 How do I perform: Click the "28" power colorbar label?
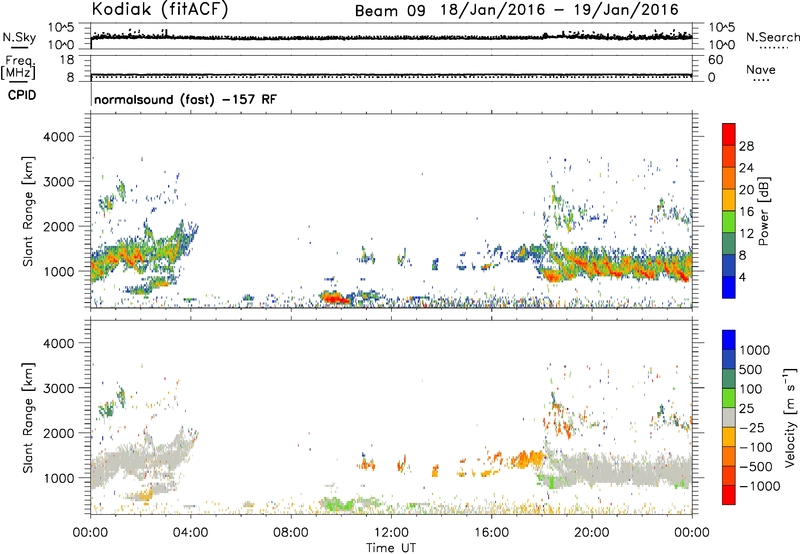[x=746, y=146]
